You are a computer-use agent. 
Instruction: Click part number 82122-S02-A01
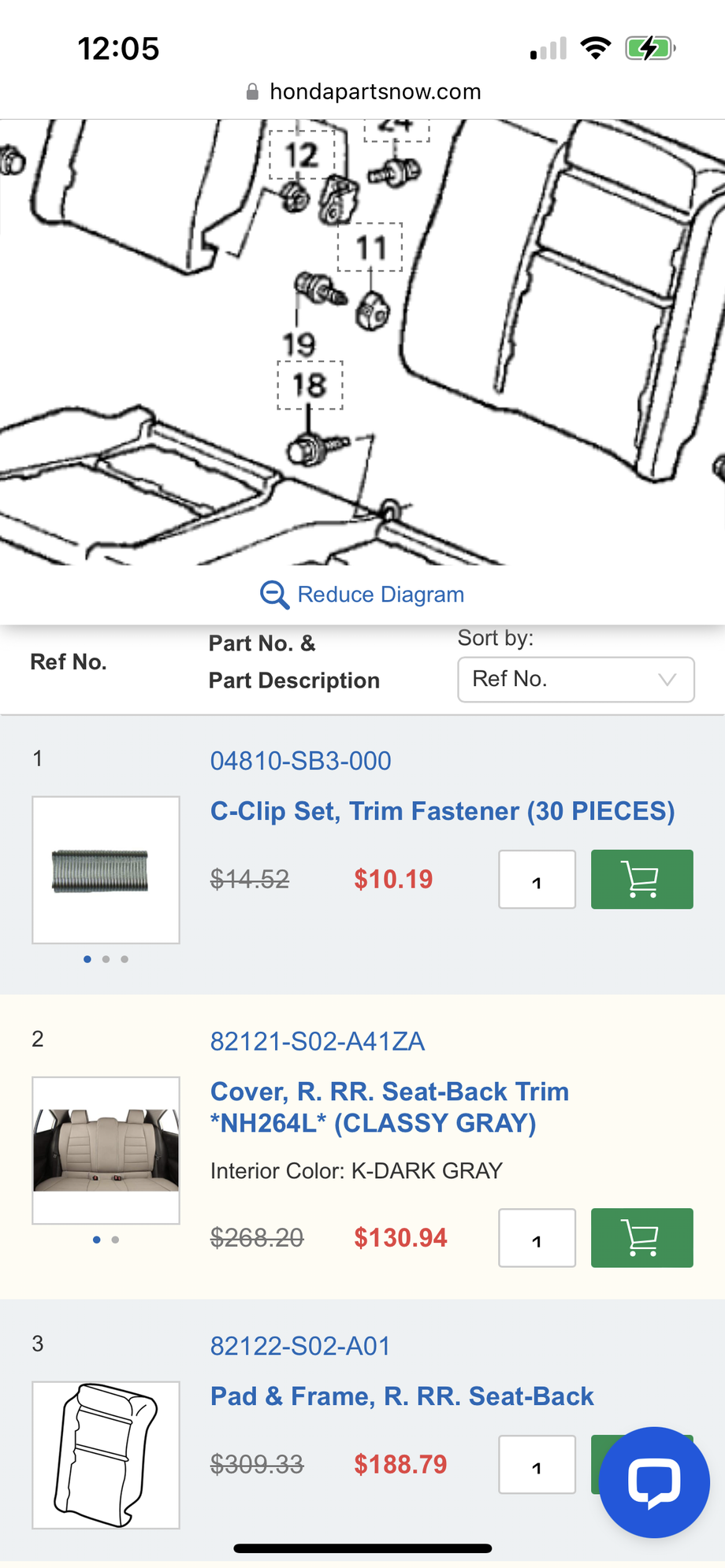click(x=300, y=1346)
